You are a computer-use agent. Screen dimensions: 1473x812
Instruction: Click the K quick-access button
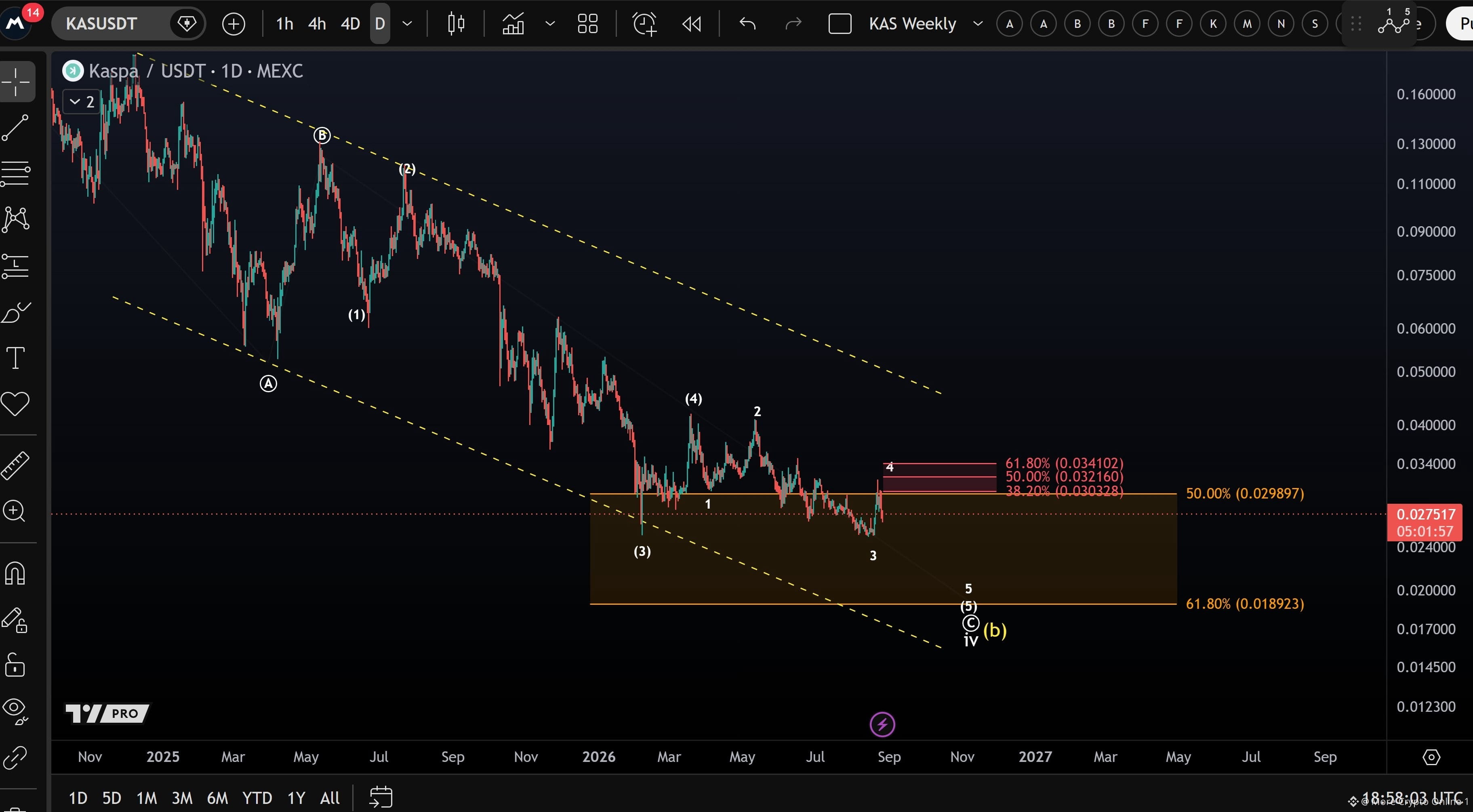tap(1213, 24)
